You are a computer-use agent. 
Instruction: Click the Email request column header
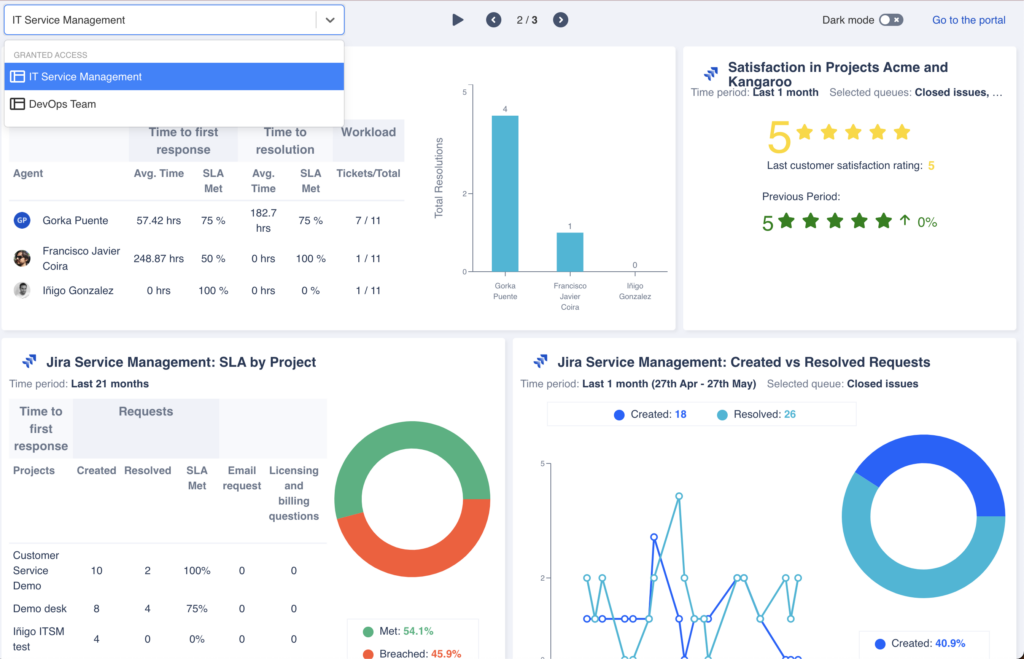pyautogui.click(x=242, y=477)
